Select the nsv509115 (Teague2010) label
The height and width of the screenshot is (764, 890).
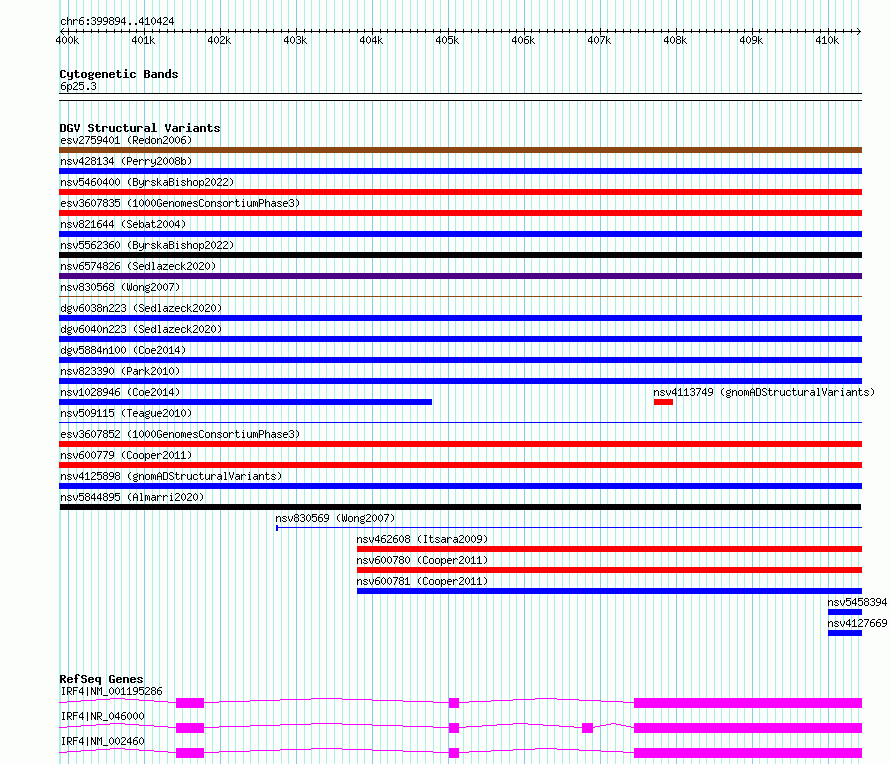[x=126, y=413]
